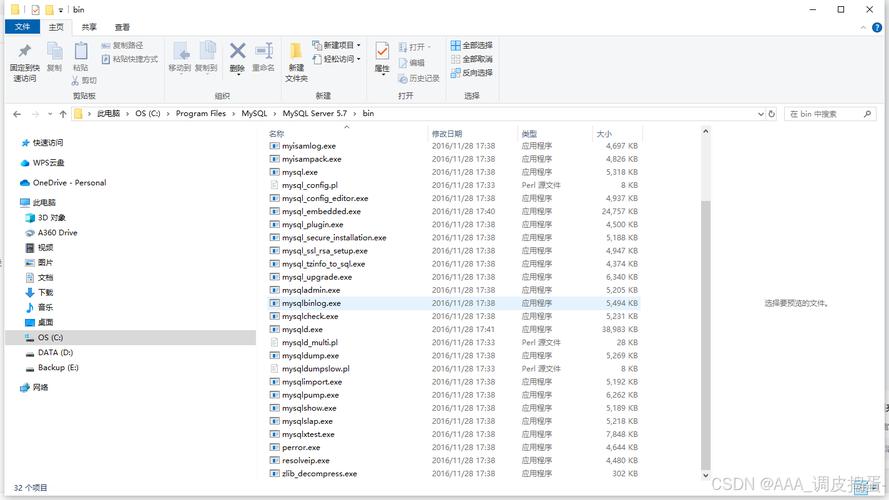Click the search magnifier icon
This screenshot has height=500, width=889.
pos(867,114)
